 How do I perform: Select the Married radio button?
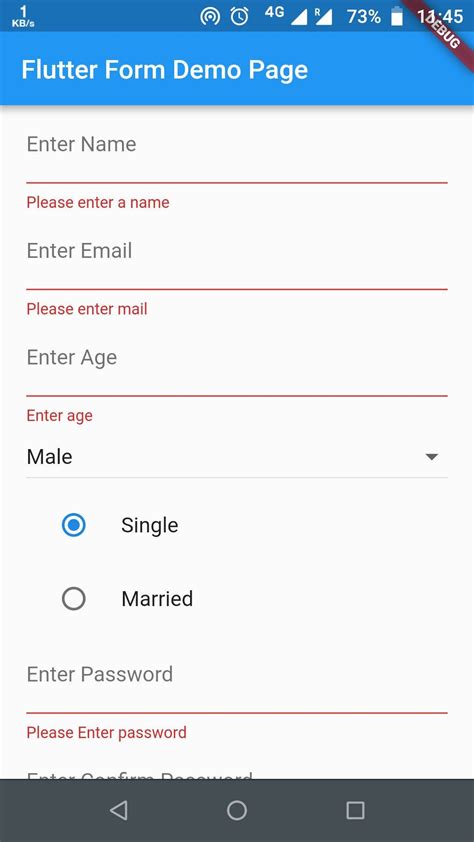[x=74, y=598]
